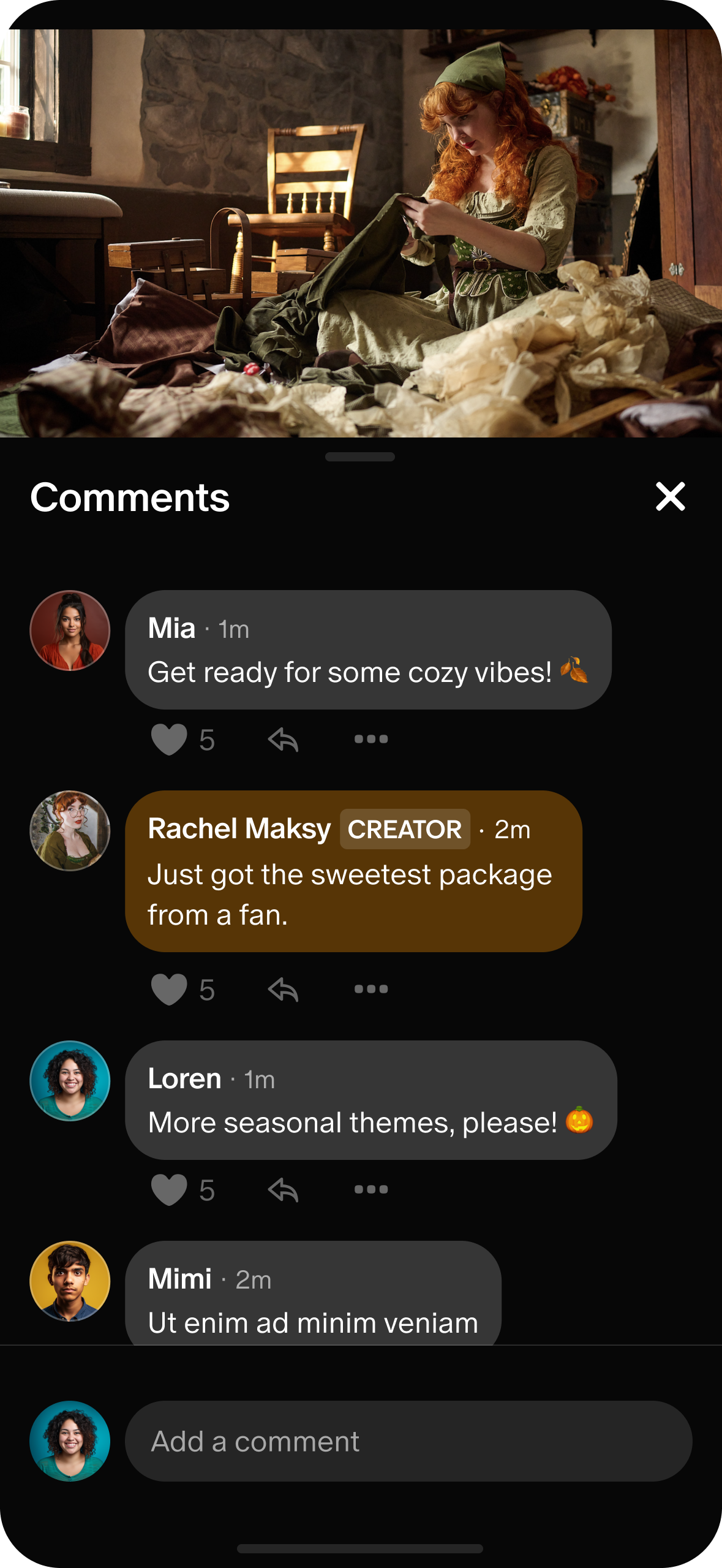The width and height of the screenshot is (722, 1568).
Task: Tap the Rachel Maksy username
Action: pyautogui.click(x=239, y=829)
